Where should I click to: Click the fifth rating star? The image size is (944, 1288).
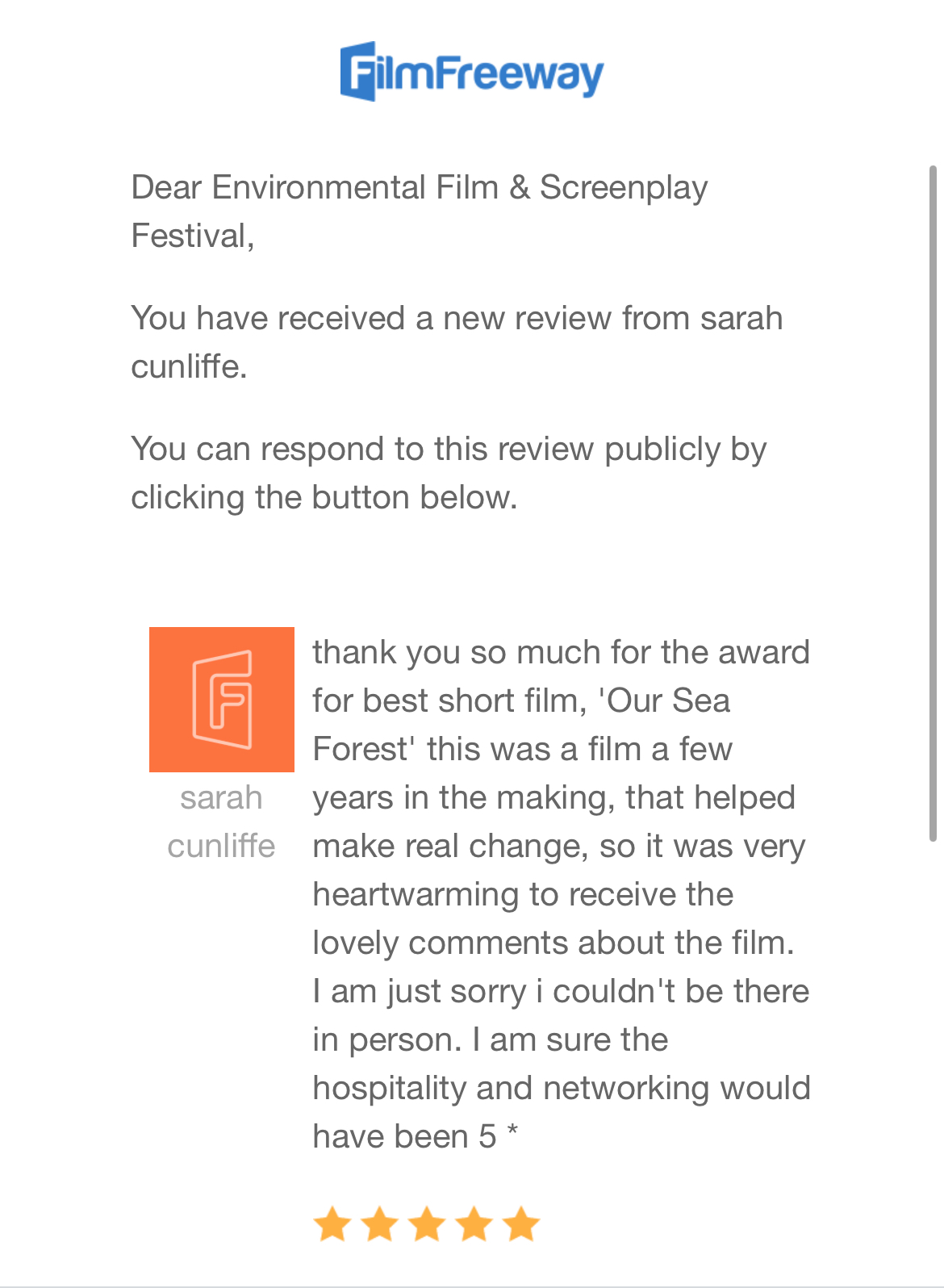tap(521, 1224)
